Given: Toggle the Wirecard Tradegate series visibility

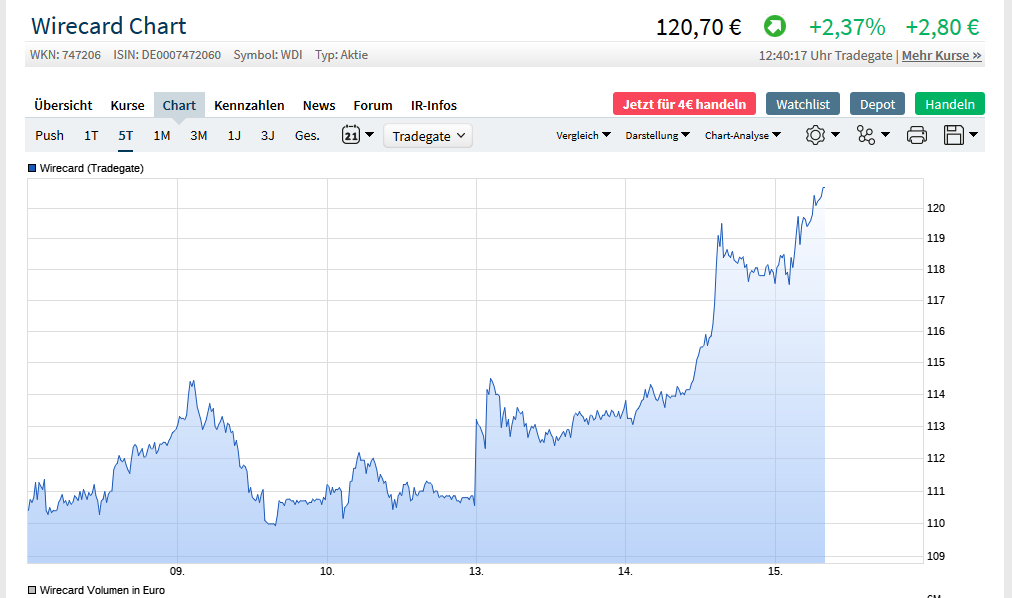Looking at the screenshot, I should [x=29, y=168].
